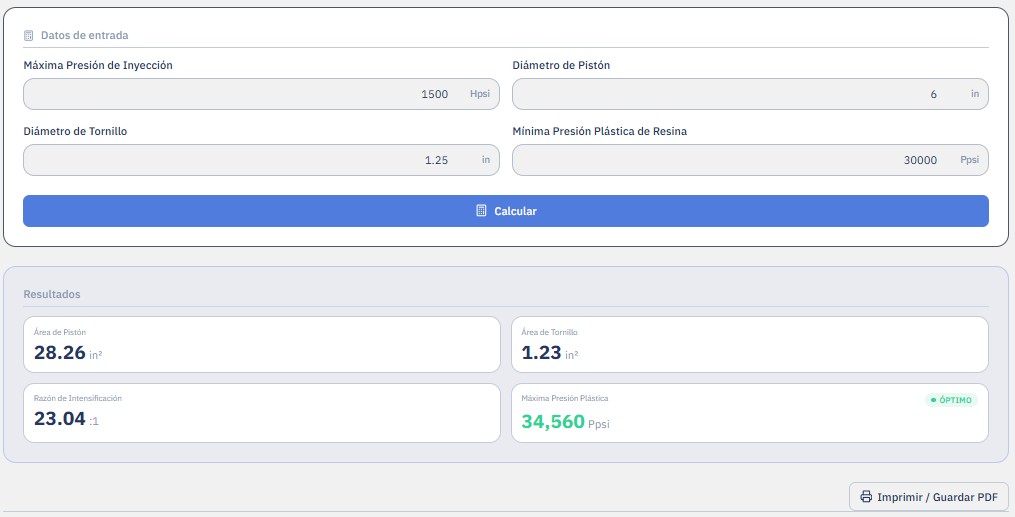This screenshot has width=1015, height=517.
Task: Click the calculator icon inside the Calcular button
Action: [x=481, y=211]
